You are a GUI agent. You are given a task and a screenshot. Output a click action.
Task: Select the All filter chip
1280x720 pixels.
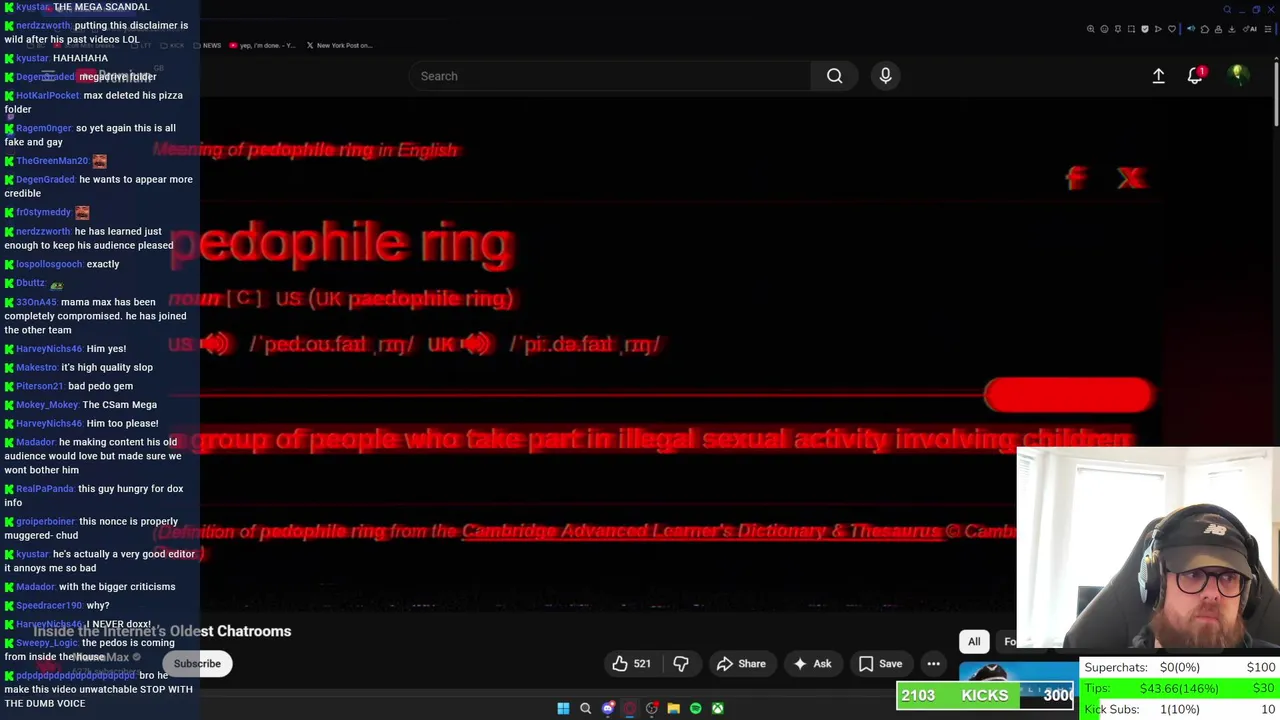coord(974,642)
